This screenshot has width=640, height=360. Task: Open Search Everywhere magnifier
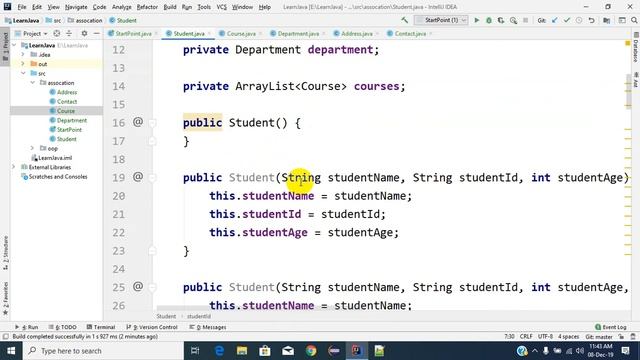(634, 20)
